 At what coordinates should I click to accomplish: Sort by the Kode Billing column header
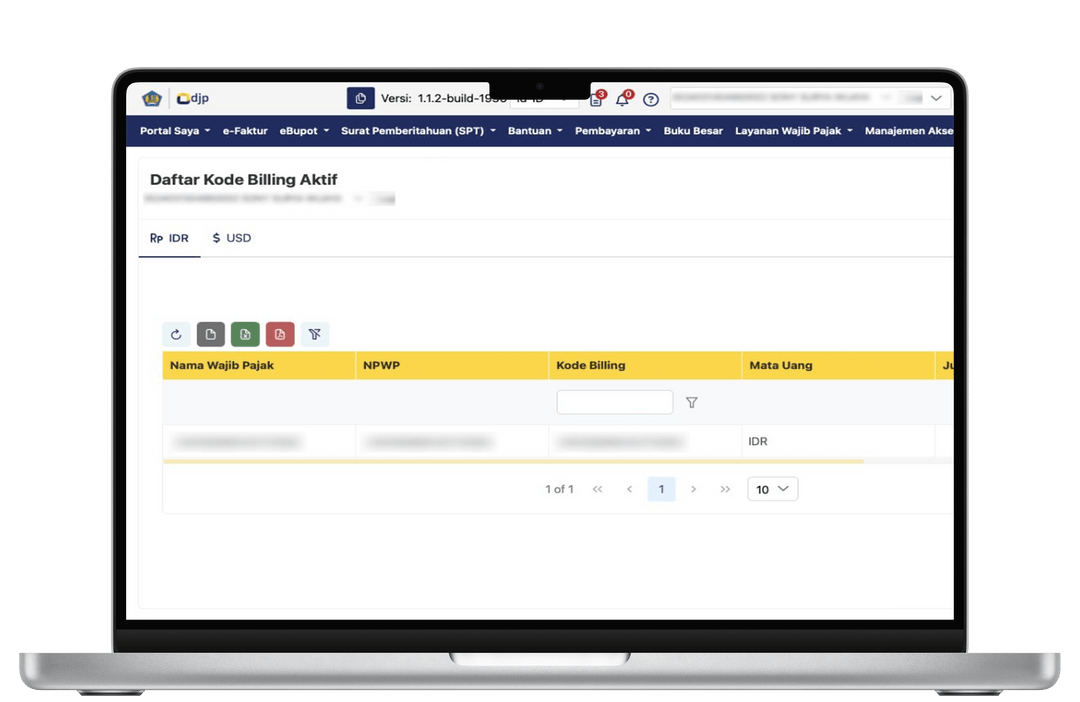[x=645, y=366]
